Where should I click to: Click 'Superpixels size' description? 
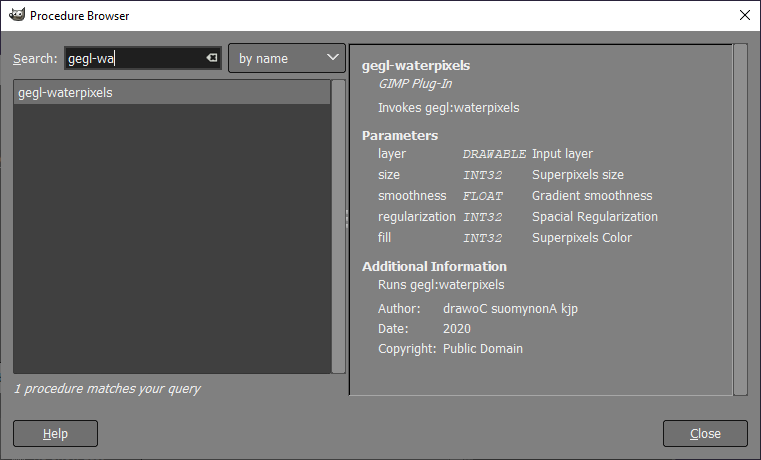[x=578, y=175]
